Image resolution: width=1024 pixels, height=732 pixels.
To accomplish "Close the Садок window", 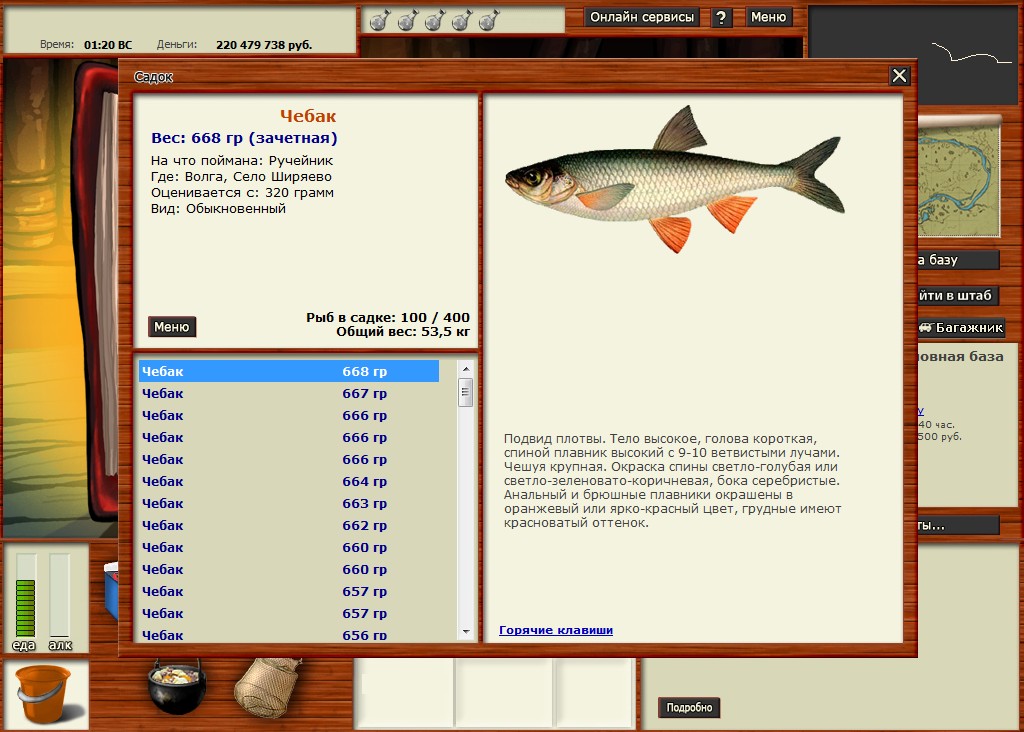I will pos(899,76).
